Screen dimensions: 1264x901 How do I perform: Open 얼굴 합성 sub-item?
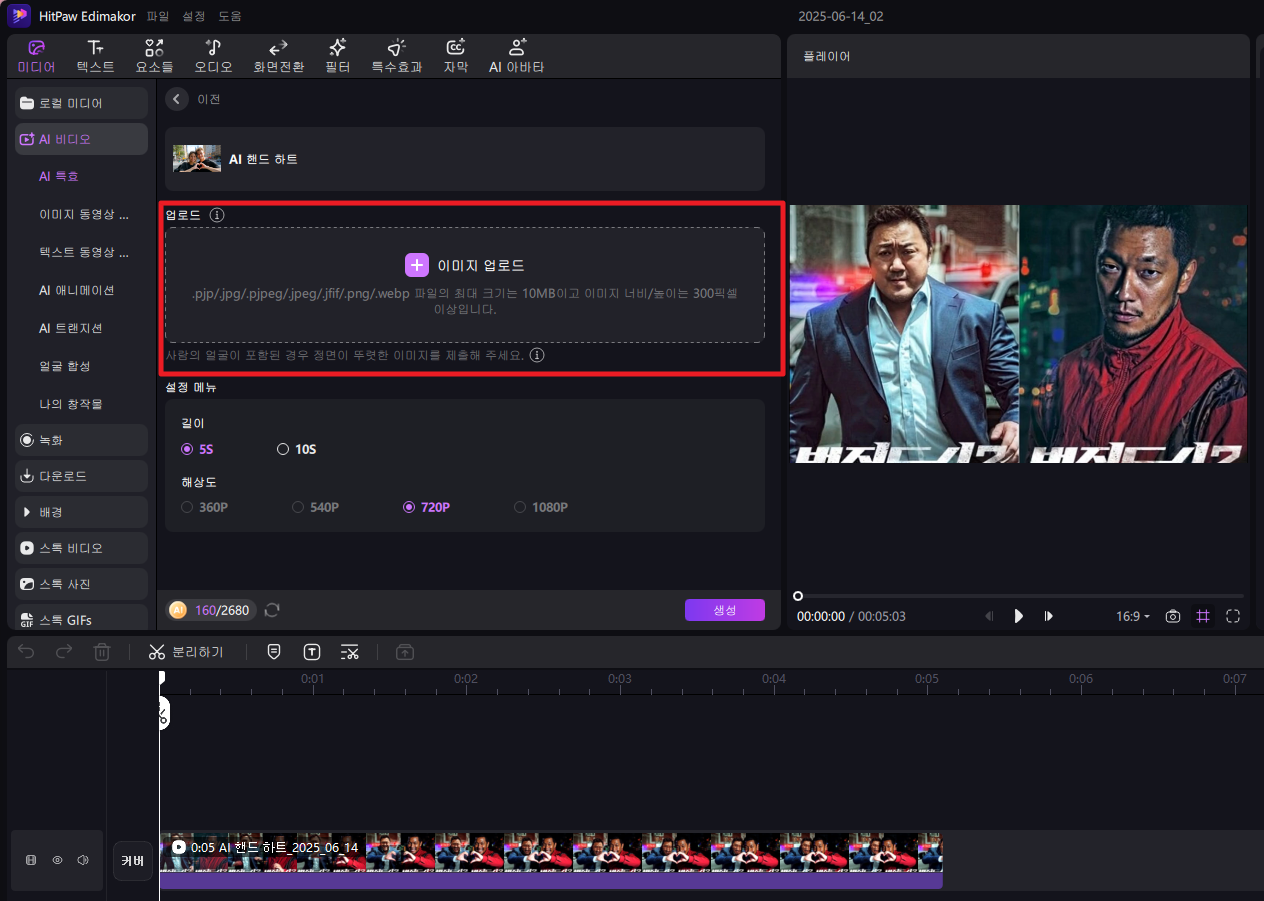point(65,366)
